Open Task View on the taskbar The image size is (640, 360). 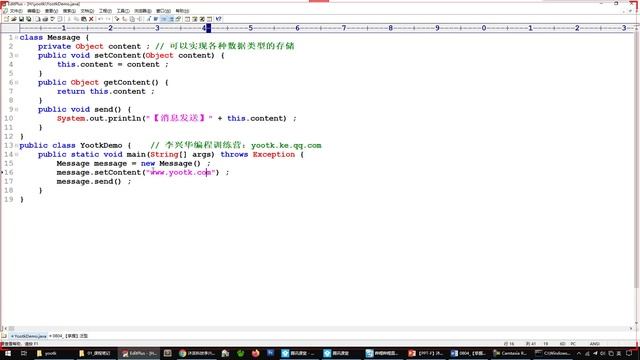pyautogui.click(x=23, y=353)
